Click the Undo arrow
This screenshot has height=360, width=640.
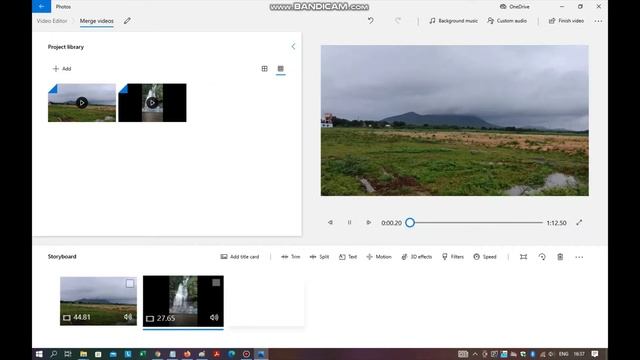point(371,20)
